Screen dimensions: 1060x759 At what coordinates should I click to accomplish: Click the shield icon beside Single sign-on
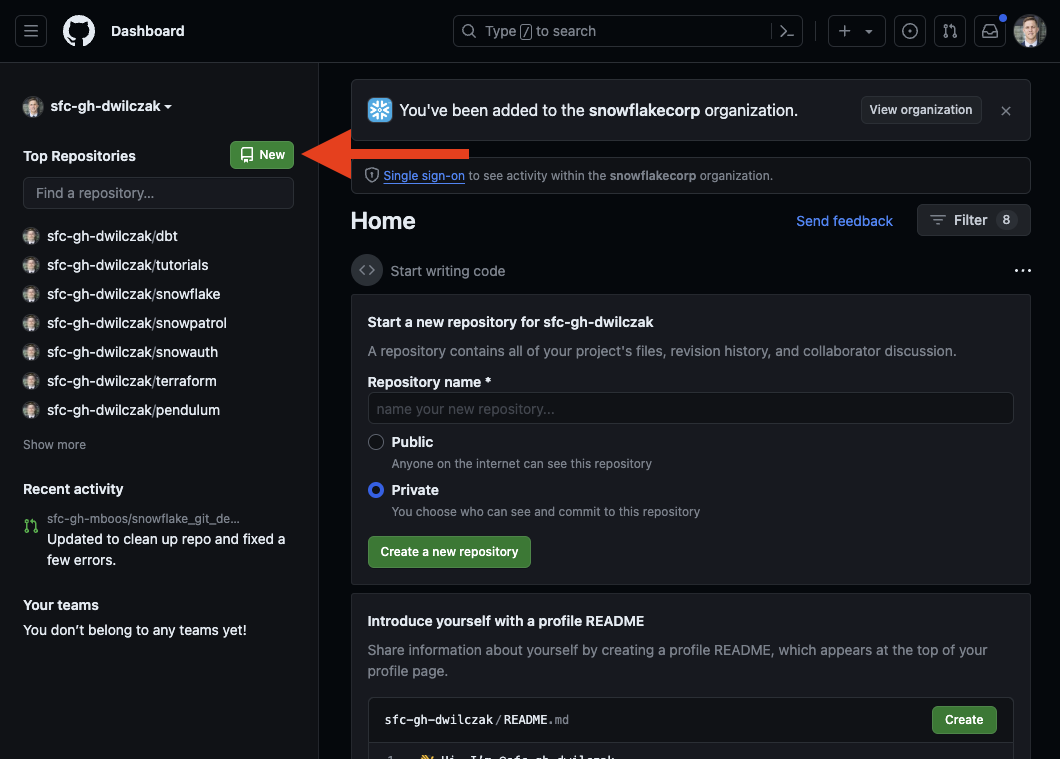pyautogui.click(x=372, y=176)
